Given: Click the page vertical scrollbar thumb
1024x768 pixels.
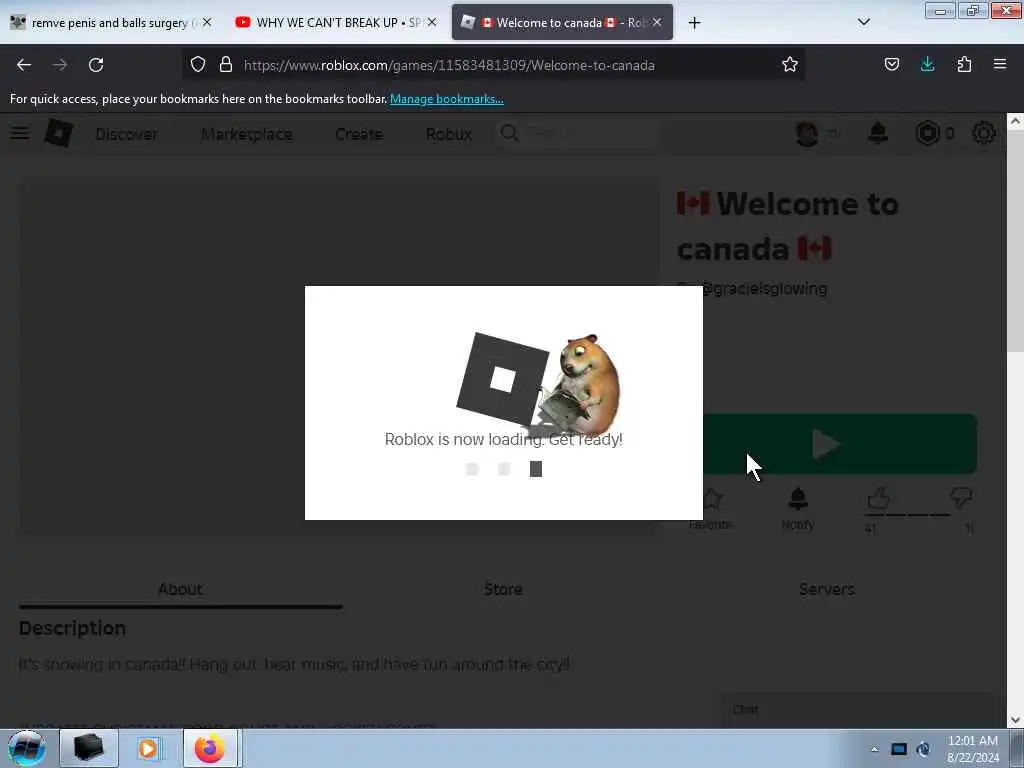Looking at the screenshot, I should click(1015, 242).
